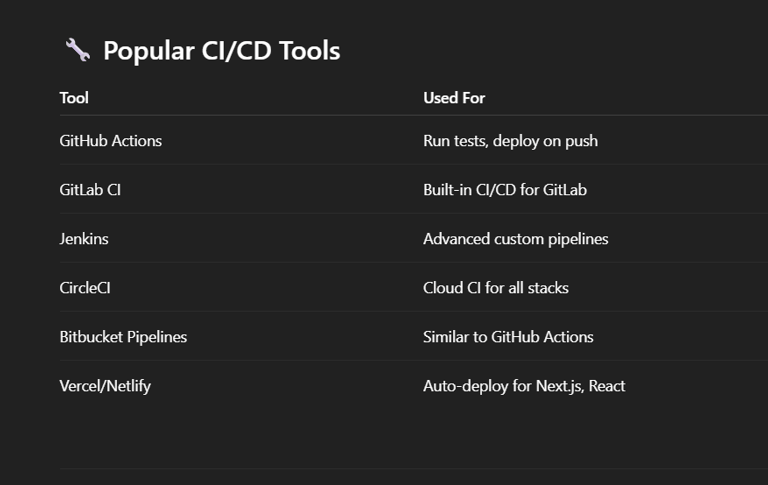The image size is (768, 485).
Task: Select 'Advanced custom pipelines' description
Action: (x=516, y=239)
